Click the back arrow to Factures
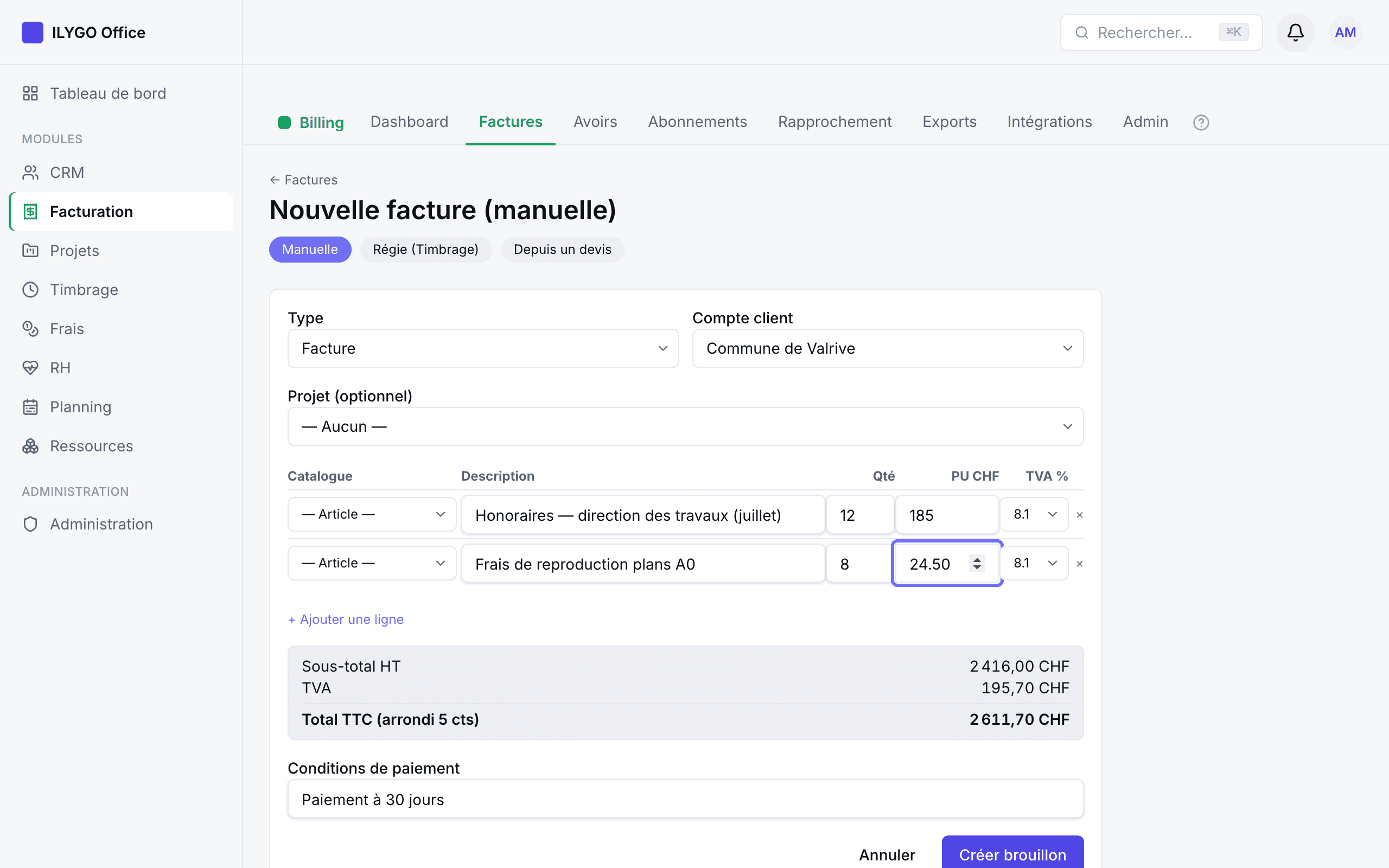This screenshot has height=868, width=1389. click(275, 180)
